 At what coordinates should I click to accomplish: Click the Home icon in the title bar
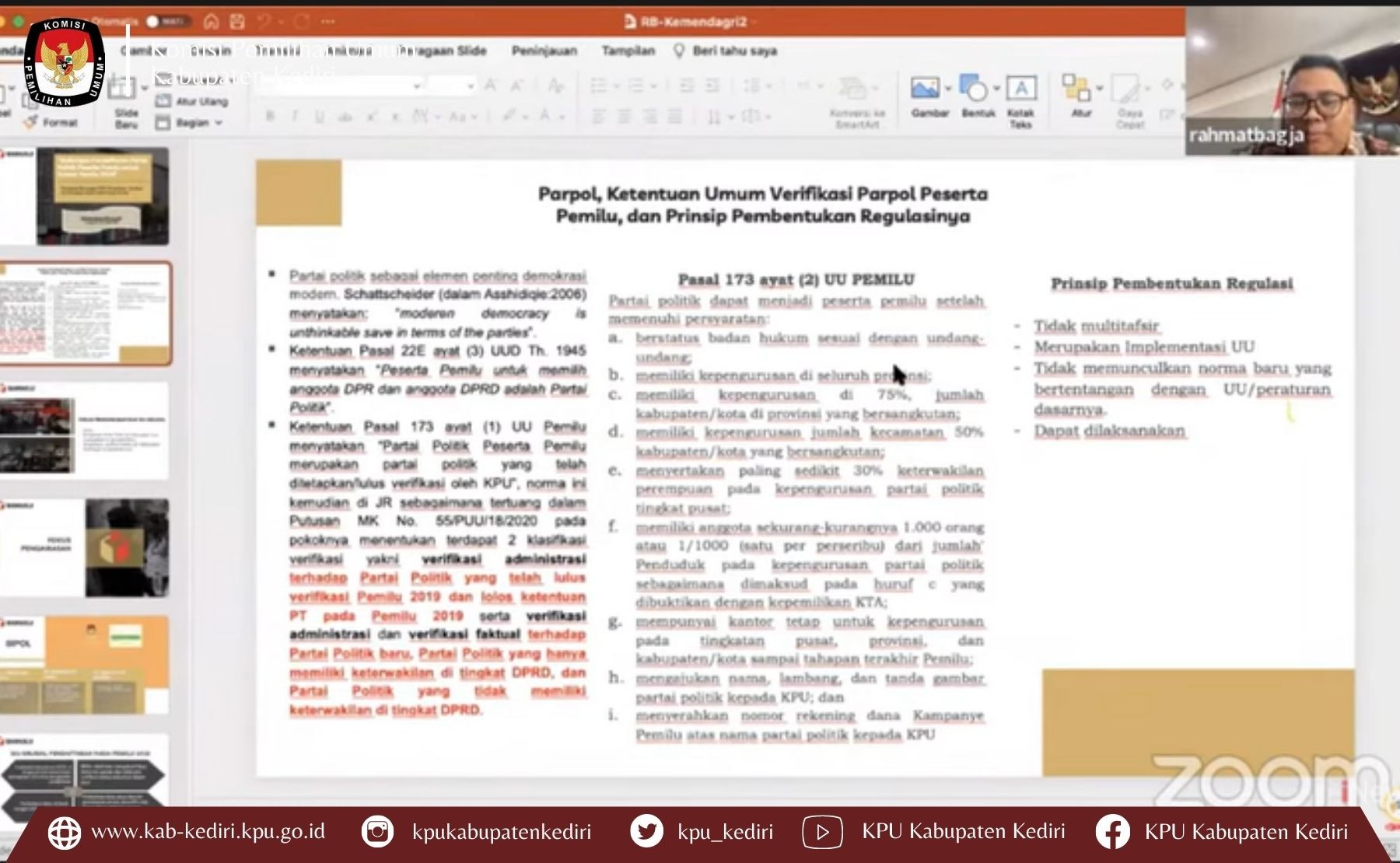pos(211,22)
